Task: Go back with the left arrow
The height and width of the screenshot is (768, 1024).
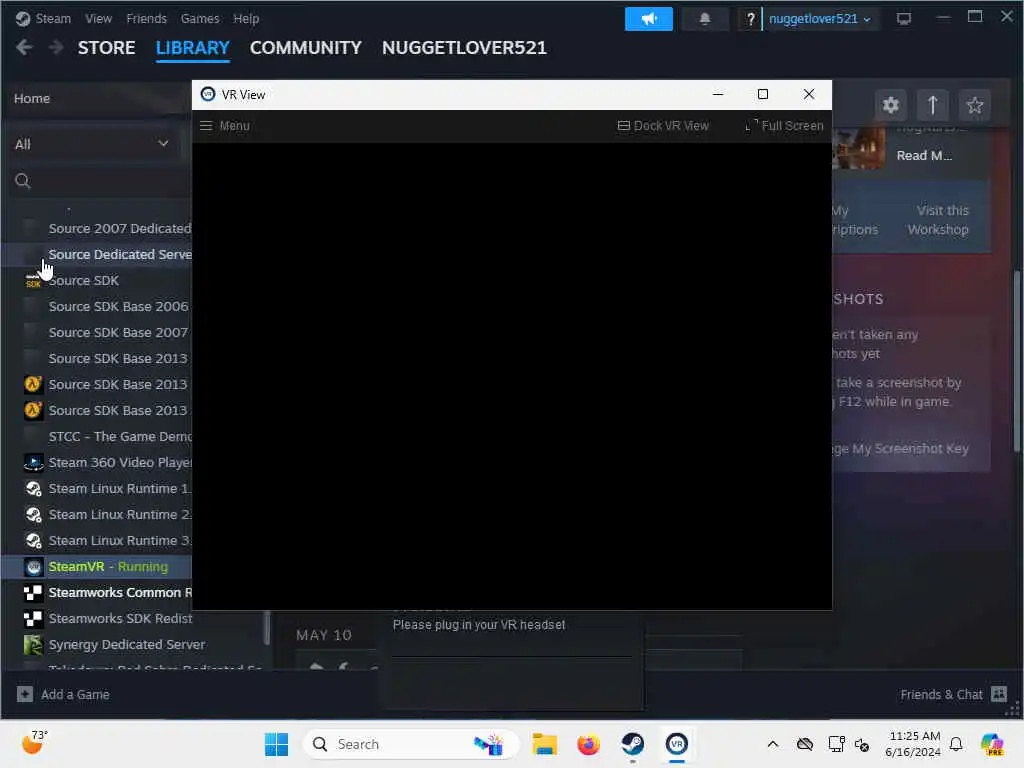Action: point(24,47)
